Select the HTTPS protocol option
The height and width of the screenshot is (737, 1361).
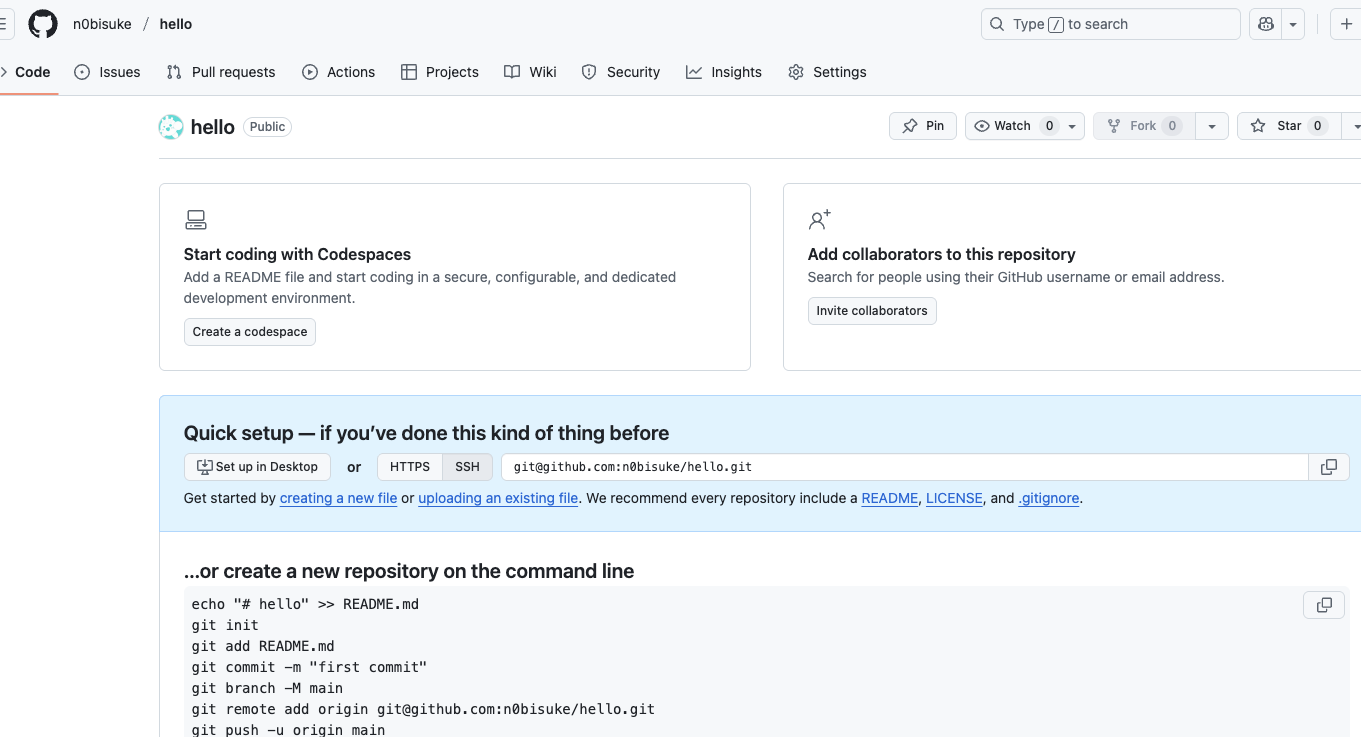(410, 467)
